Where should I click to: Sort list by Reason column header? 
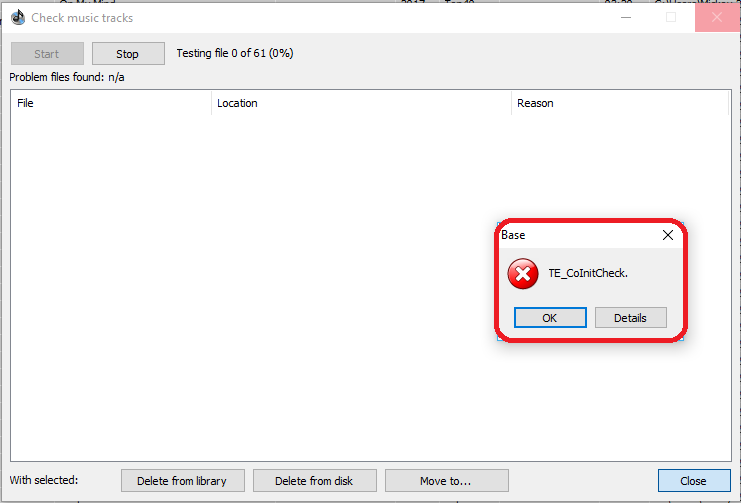pos(620,103)
